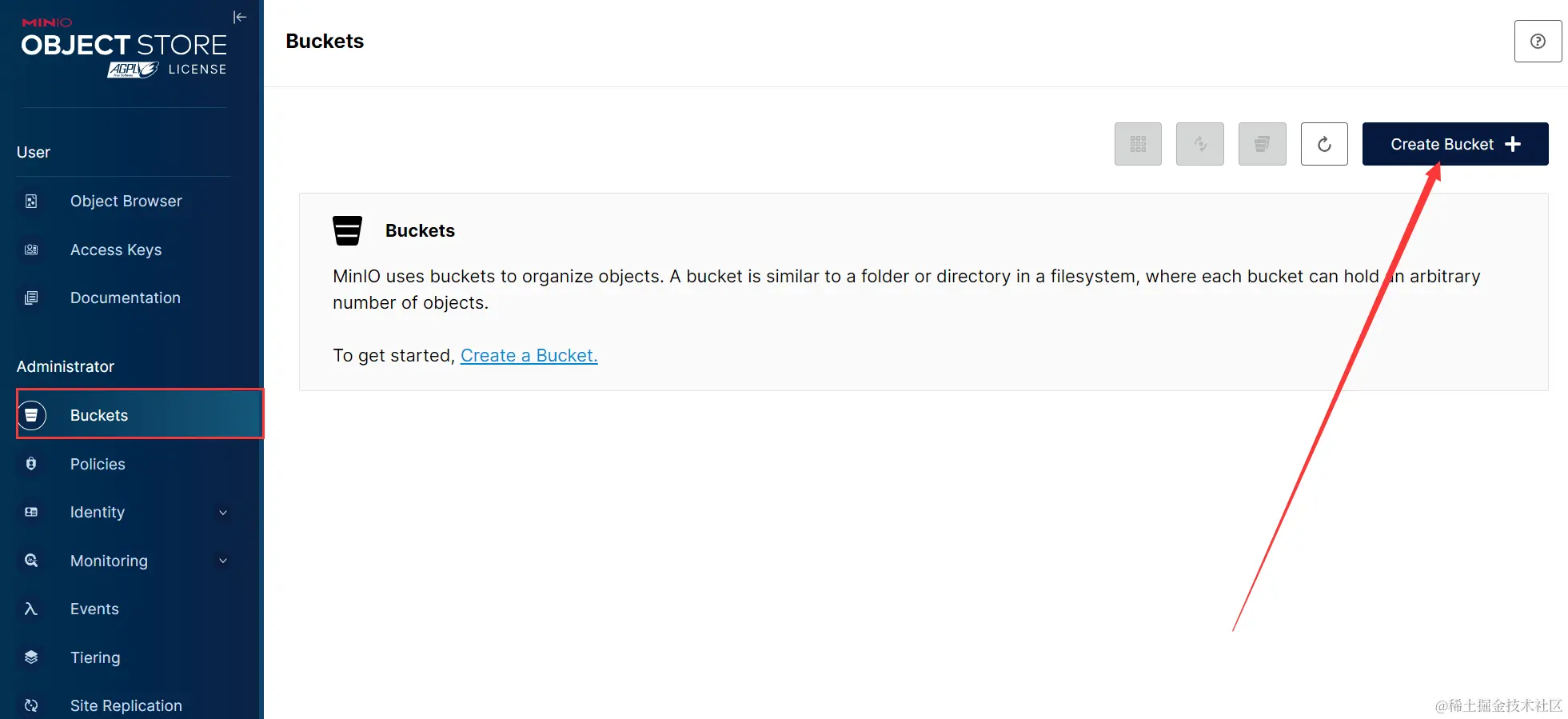1568x719 pixels.
Task: Click the grid select-multiple-buckets icon
Action: tap(1138, 144)
